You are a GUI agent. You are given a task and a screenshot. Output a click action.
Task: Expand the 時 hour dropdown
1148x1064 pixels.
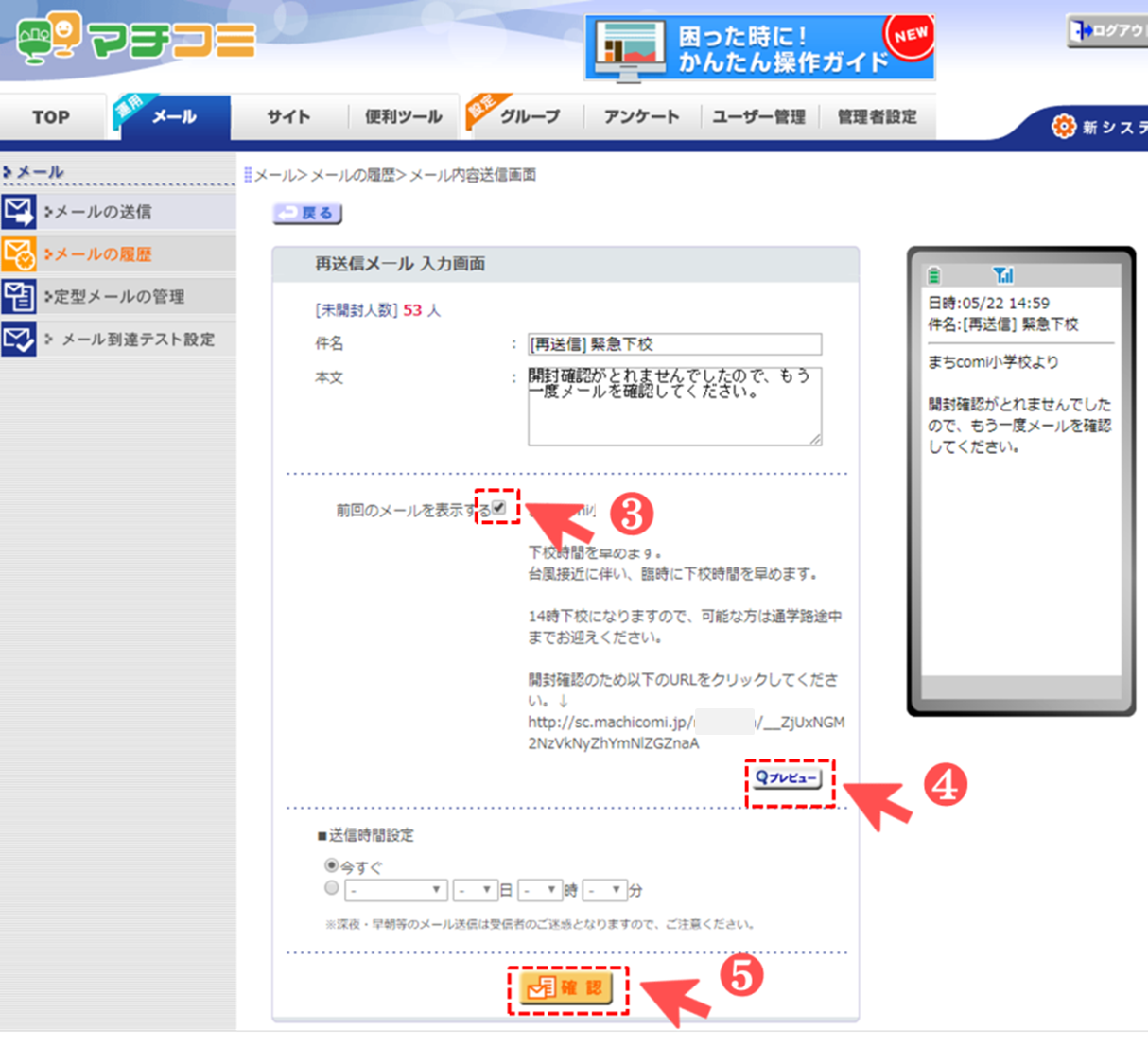click(x=540, y=890)
